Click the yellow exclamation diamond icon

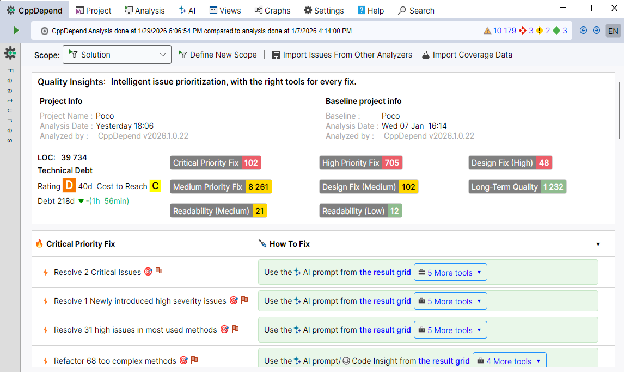540,31
